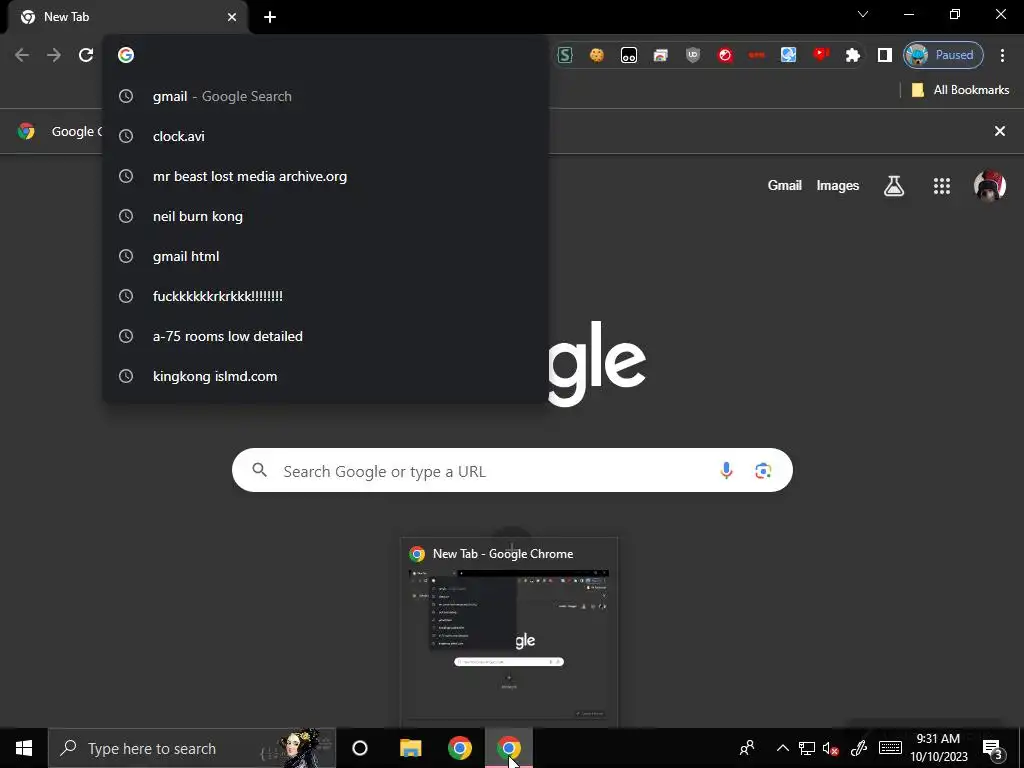Go forward with the right arrow button
The image size is (1024, 768).
[x=54, y=55]
